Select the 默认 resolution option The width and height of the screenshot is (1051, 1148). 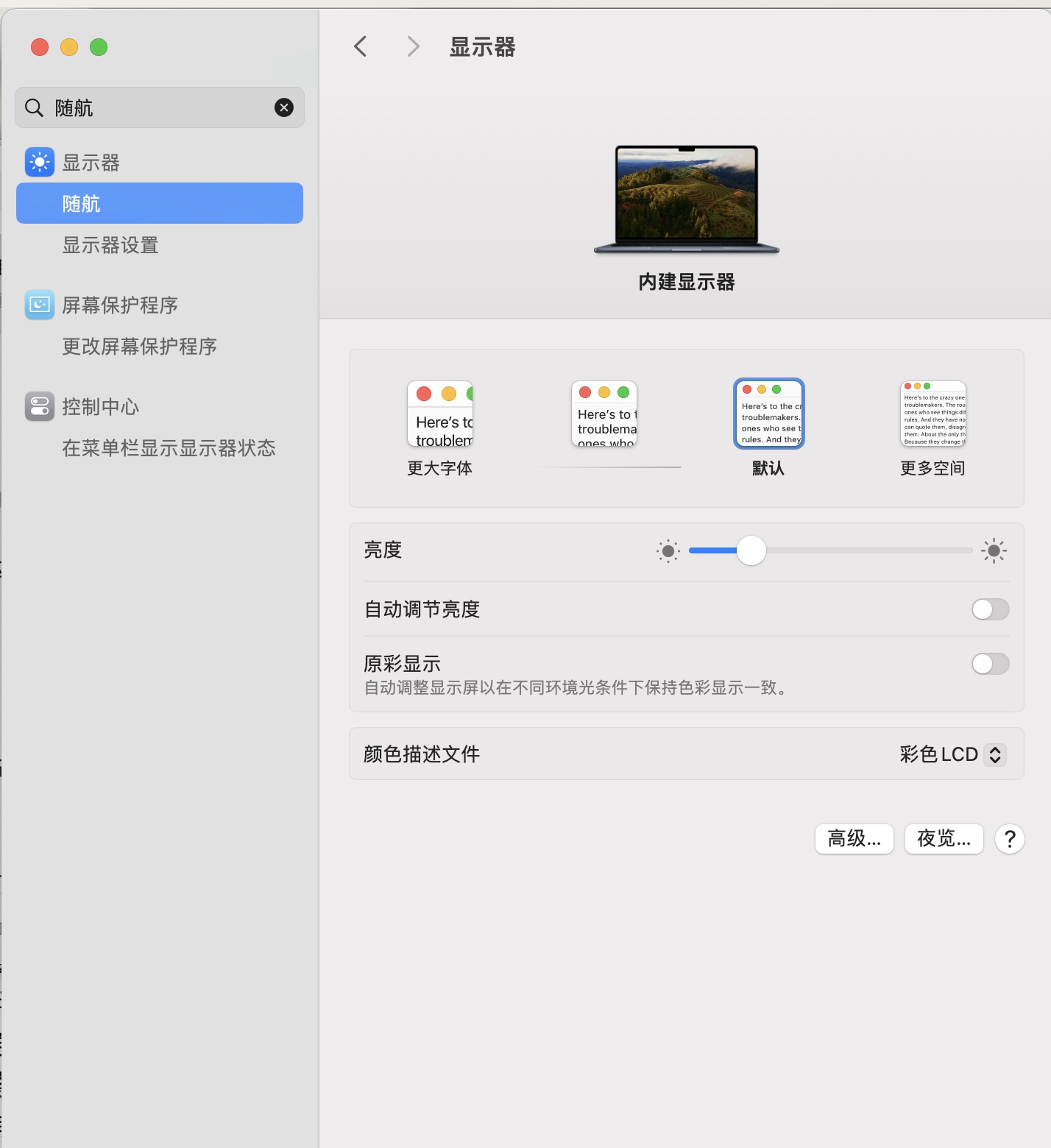[x=768, y=414]
